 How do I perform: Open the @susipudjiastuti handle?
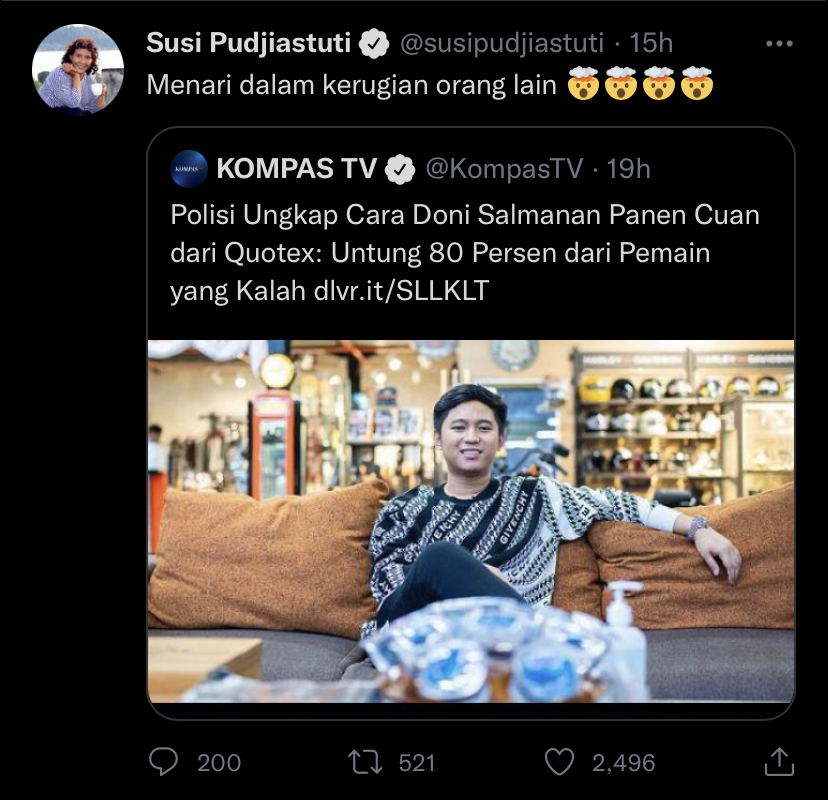point(502,44)
